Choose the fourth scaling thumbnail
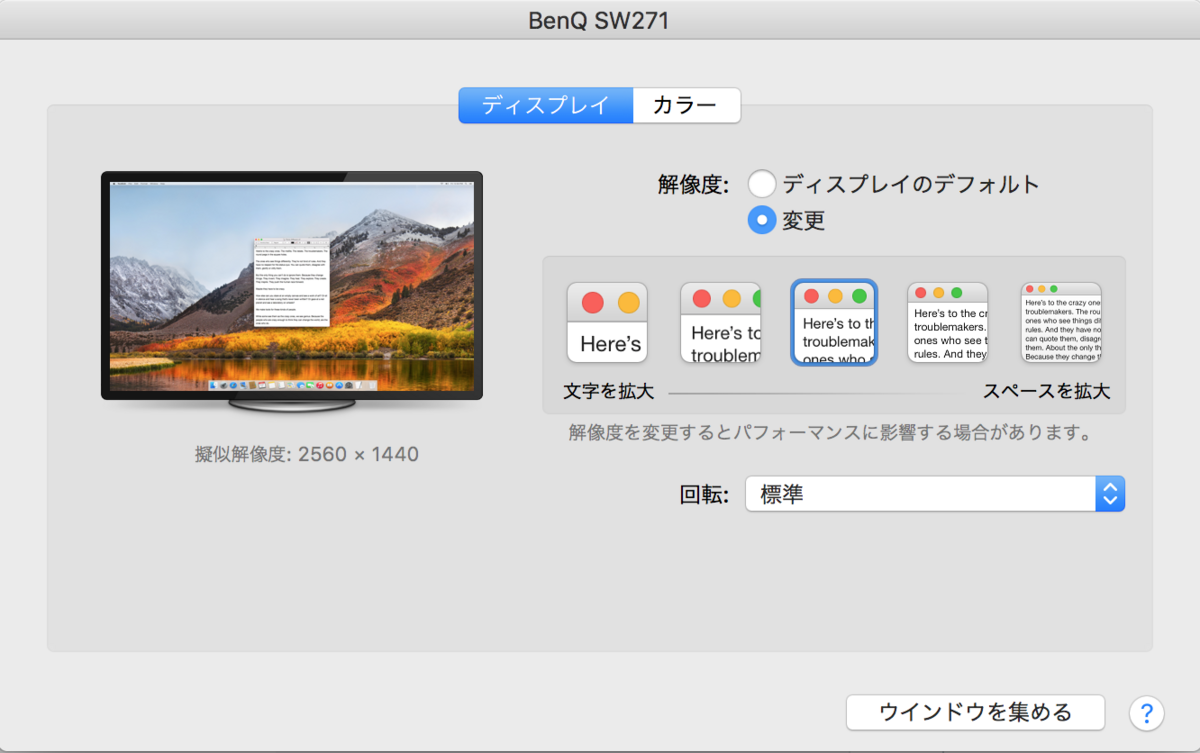This screenshot has height=753, width=1200. 947,322
